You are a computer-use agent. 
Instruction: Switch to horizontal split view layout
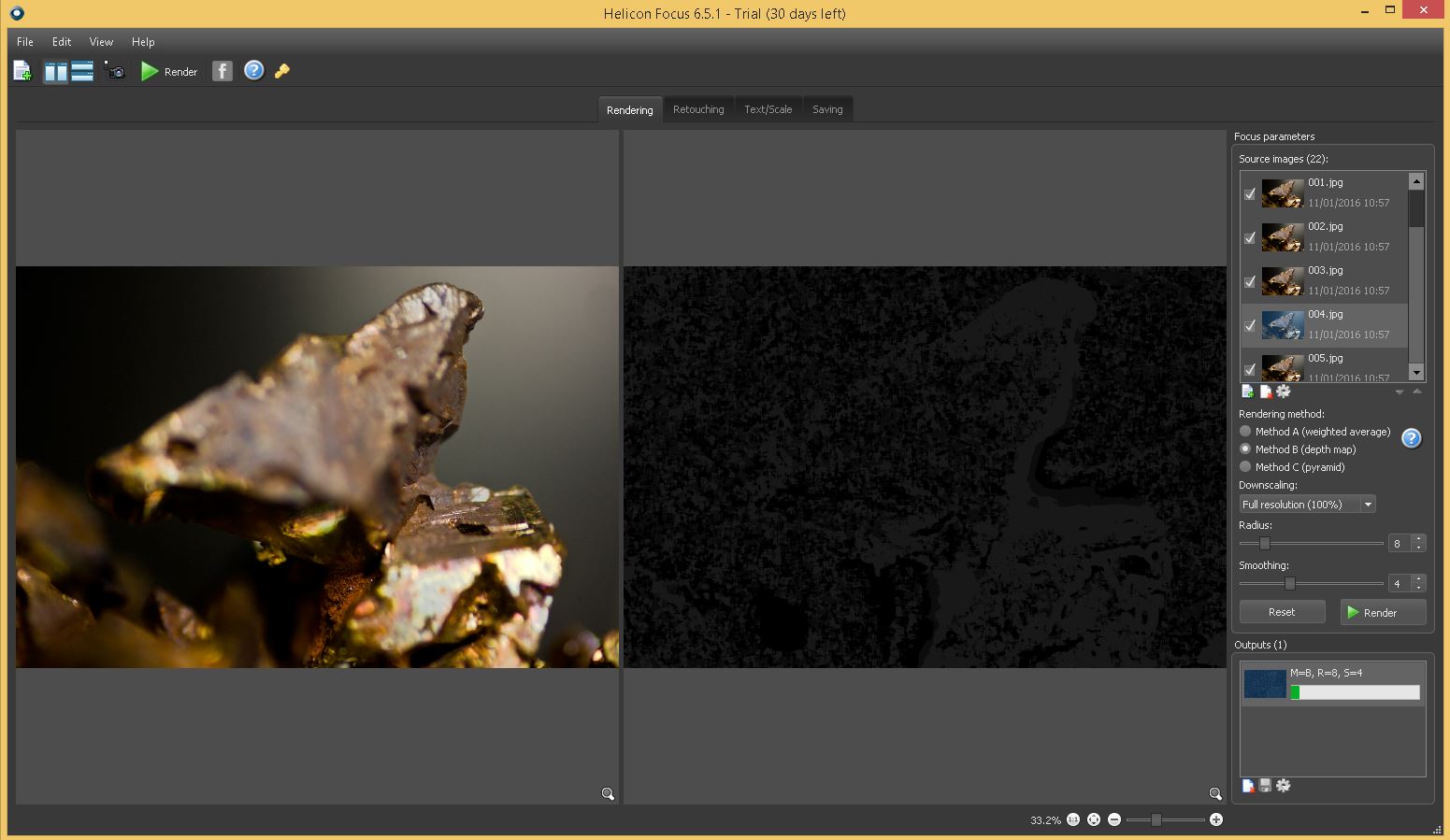[x=82, y=71]
